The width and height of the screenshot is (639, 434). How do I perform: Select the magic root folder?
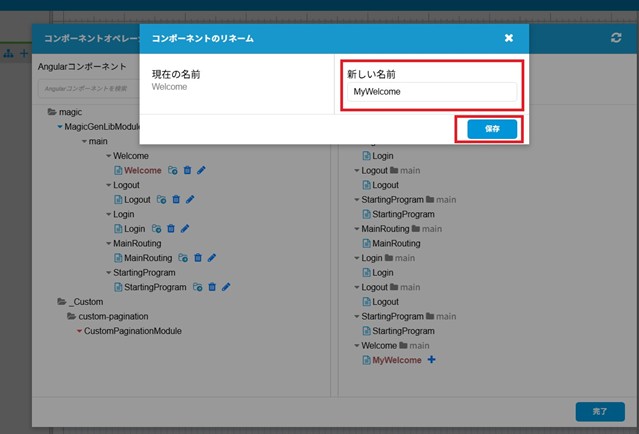click(x=70, y=112)
